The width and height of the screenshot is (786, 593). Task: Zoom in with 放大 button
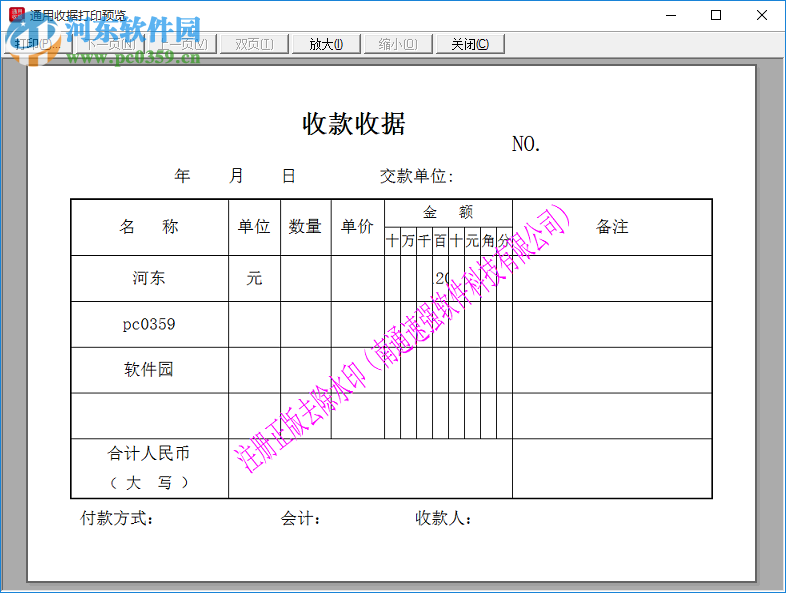tap(326, 44)
